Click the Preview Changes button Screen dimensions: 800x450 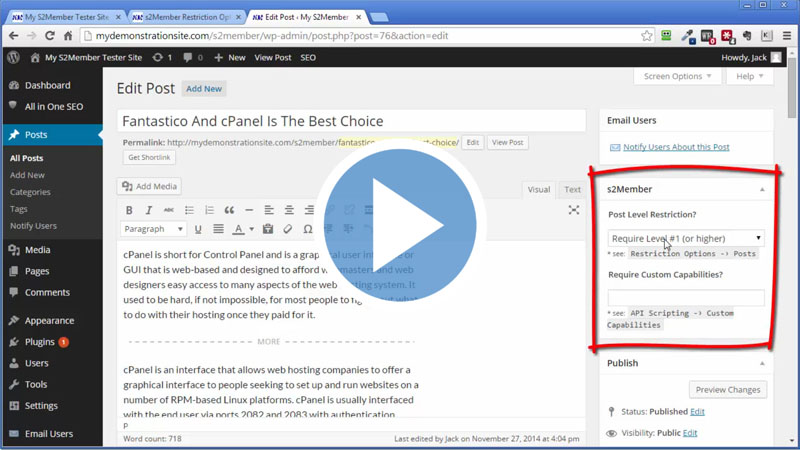coord(727,390)
